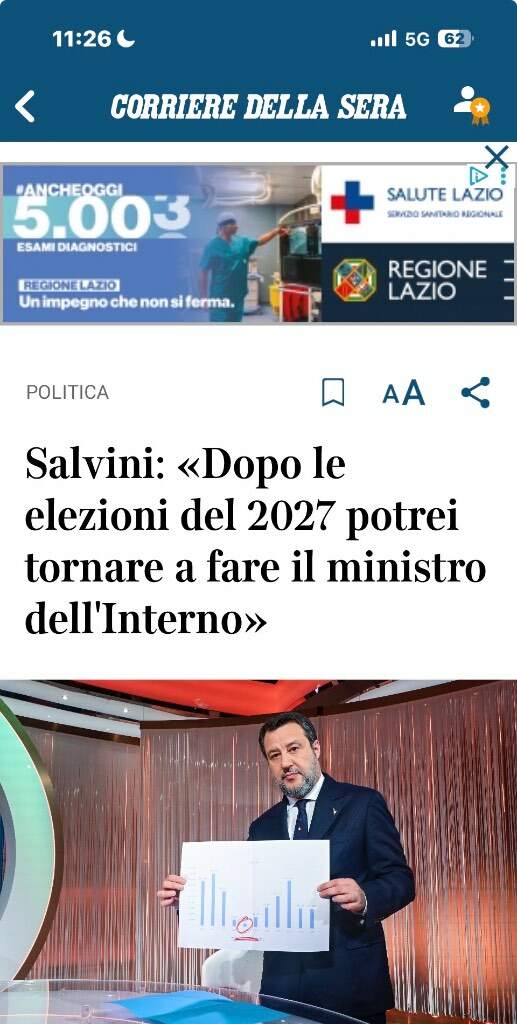The image size is (517, 1024).
Task: Share the article
Action: pyautogui.click(x=475, y=392)
